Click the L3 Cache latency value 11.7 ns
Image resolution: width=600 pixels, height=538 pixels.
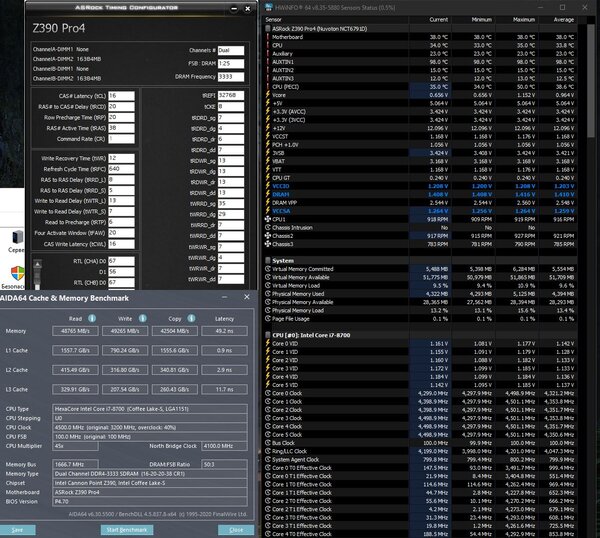[x=224, y=390]
